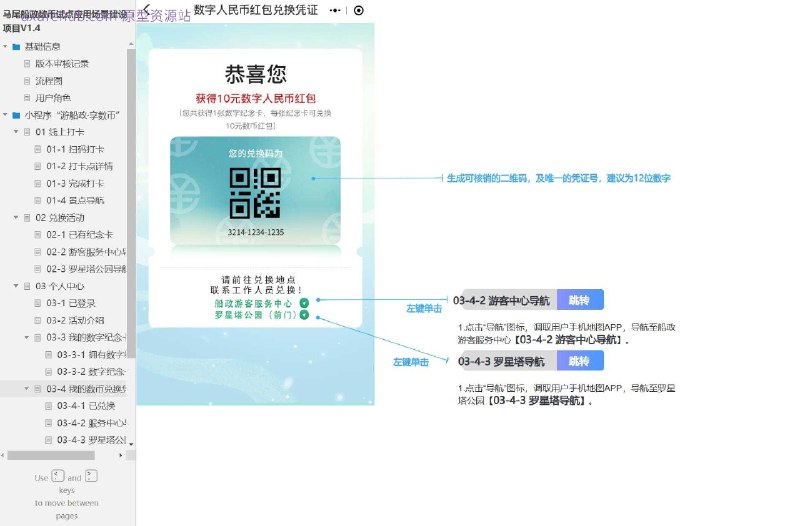
Task: Collapse the 03-4 我的数币兑换 node
Action: [x=27, y=389]
